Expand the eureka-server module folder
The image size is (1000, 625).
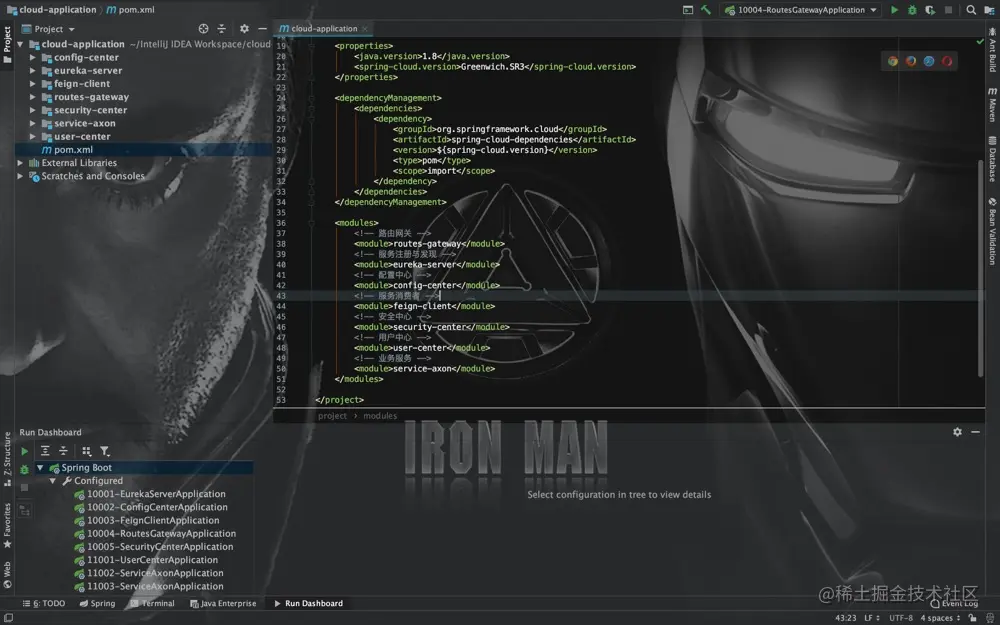pyautogui.click(x=33, y=70)
